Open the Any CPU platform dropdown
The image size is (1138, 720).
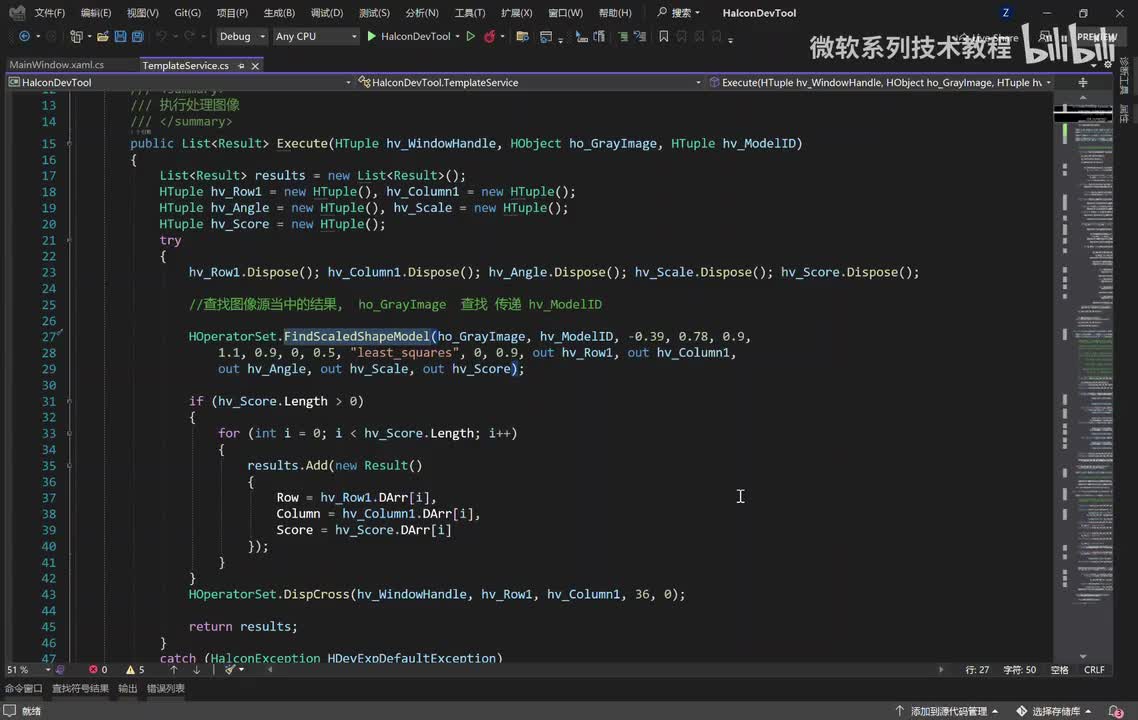316,36
